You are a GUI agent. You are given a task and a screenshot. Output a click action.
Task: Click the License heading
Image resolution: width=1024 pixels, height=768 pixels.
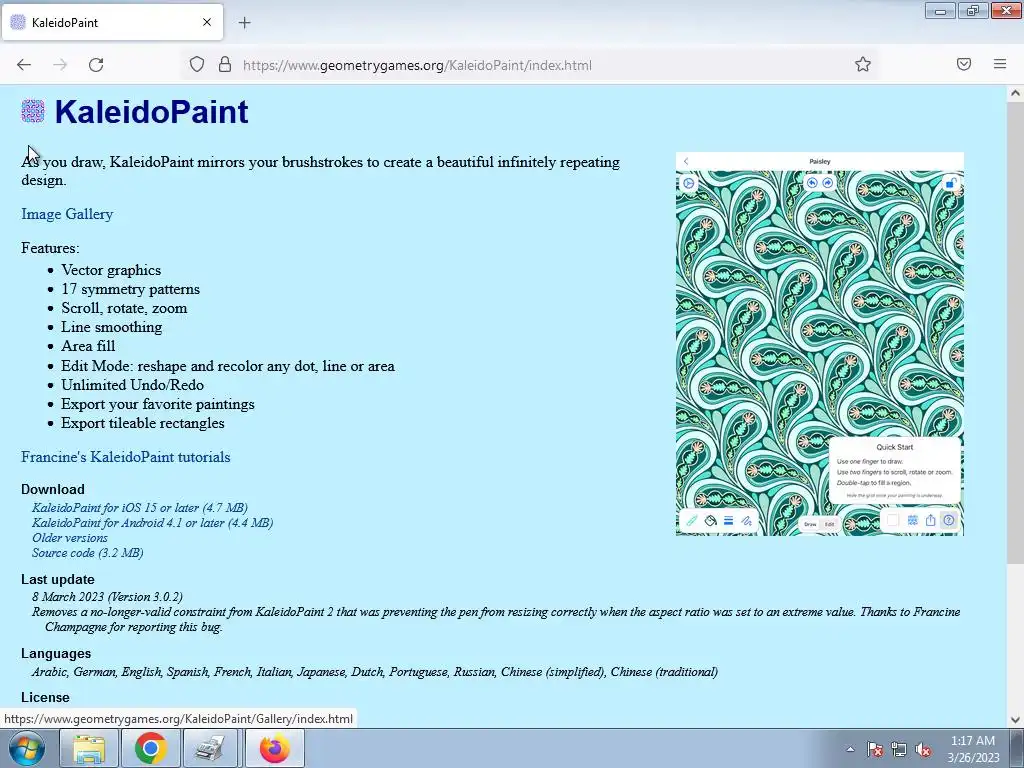pos(45,697)
